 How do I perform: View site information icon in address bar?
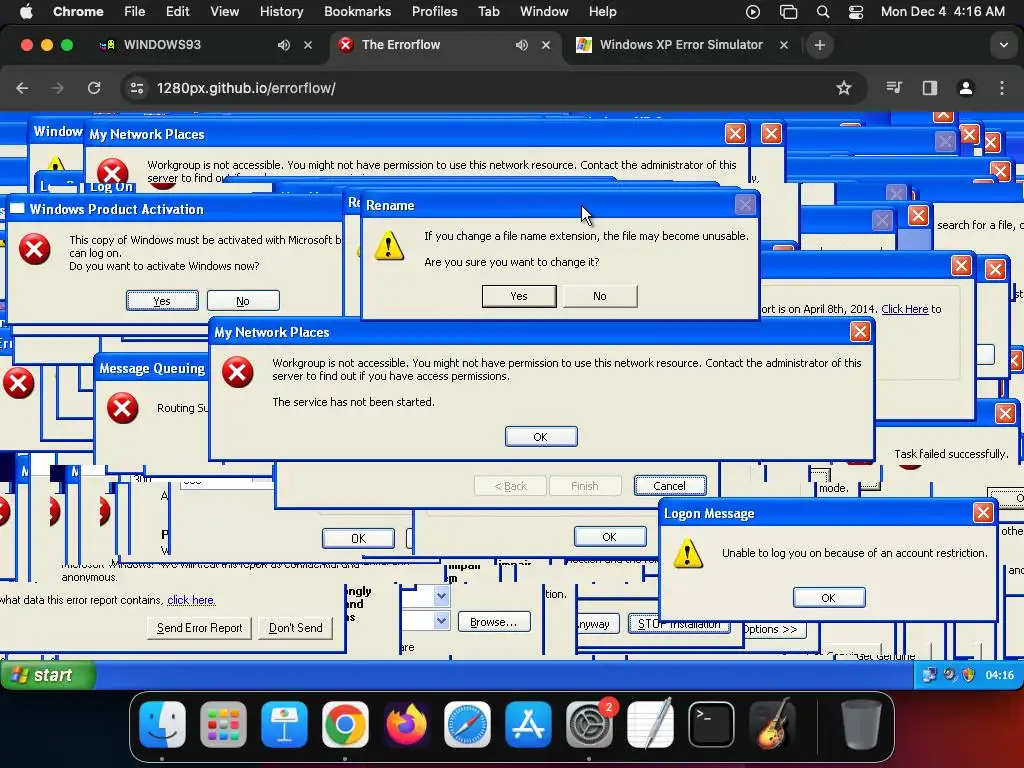[x=136, y=88]
